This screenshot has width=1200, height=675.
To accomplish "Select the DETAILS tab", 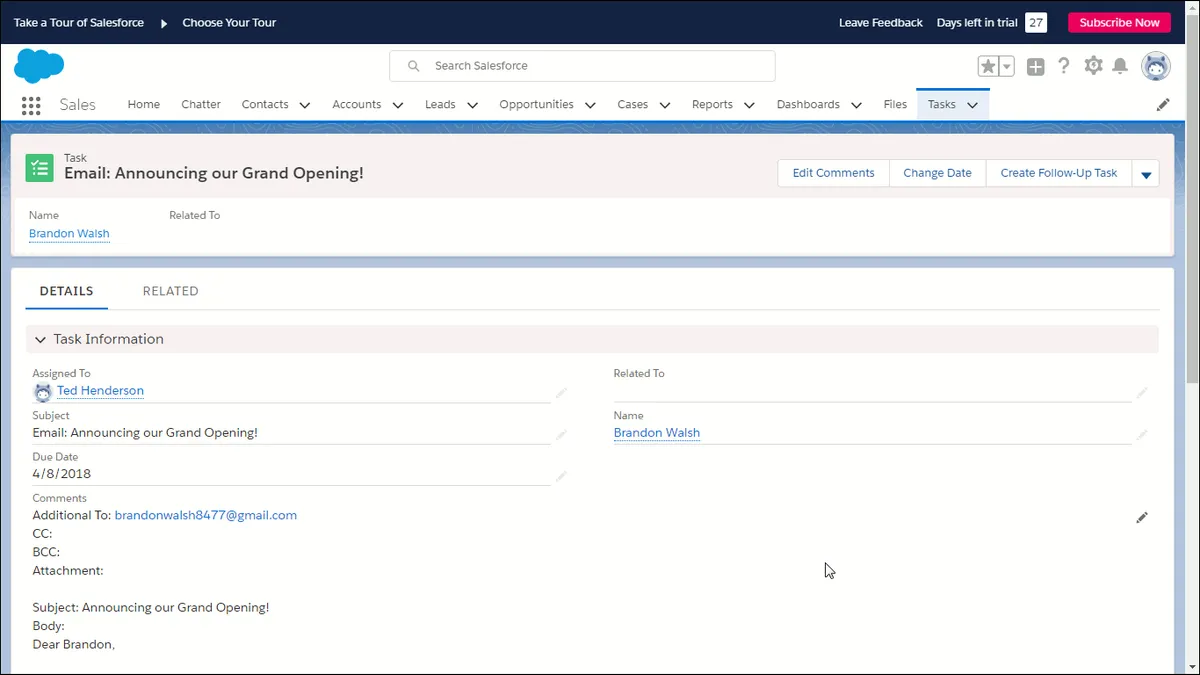I will click(66, 291).
